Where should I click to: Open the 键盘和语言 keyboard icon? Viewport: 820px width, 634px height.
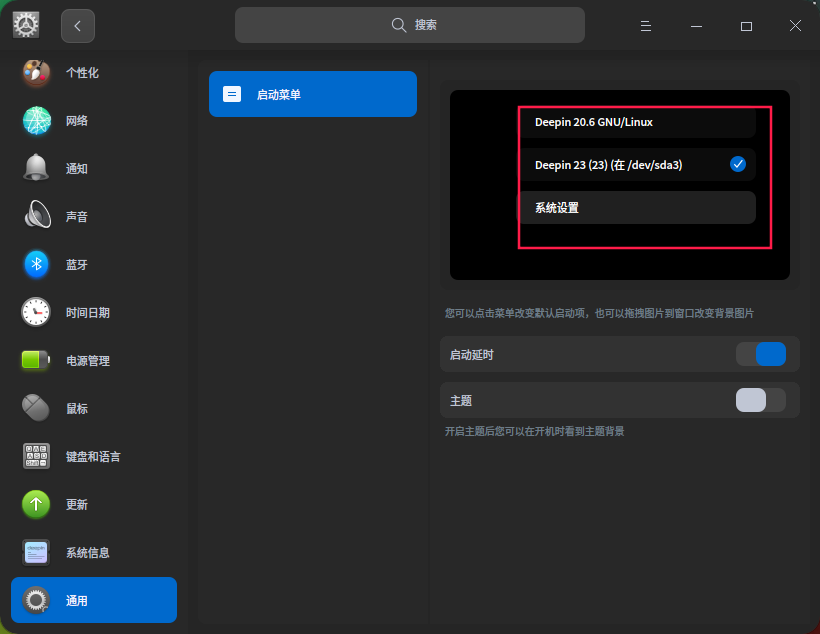pyautogui.click(x=36, y=456)
